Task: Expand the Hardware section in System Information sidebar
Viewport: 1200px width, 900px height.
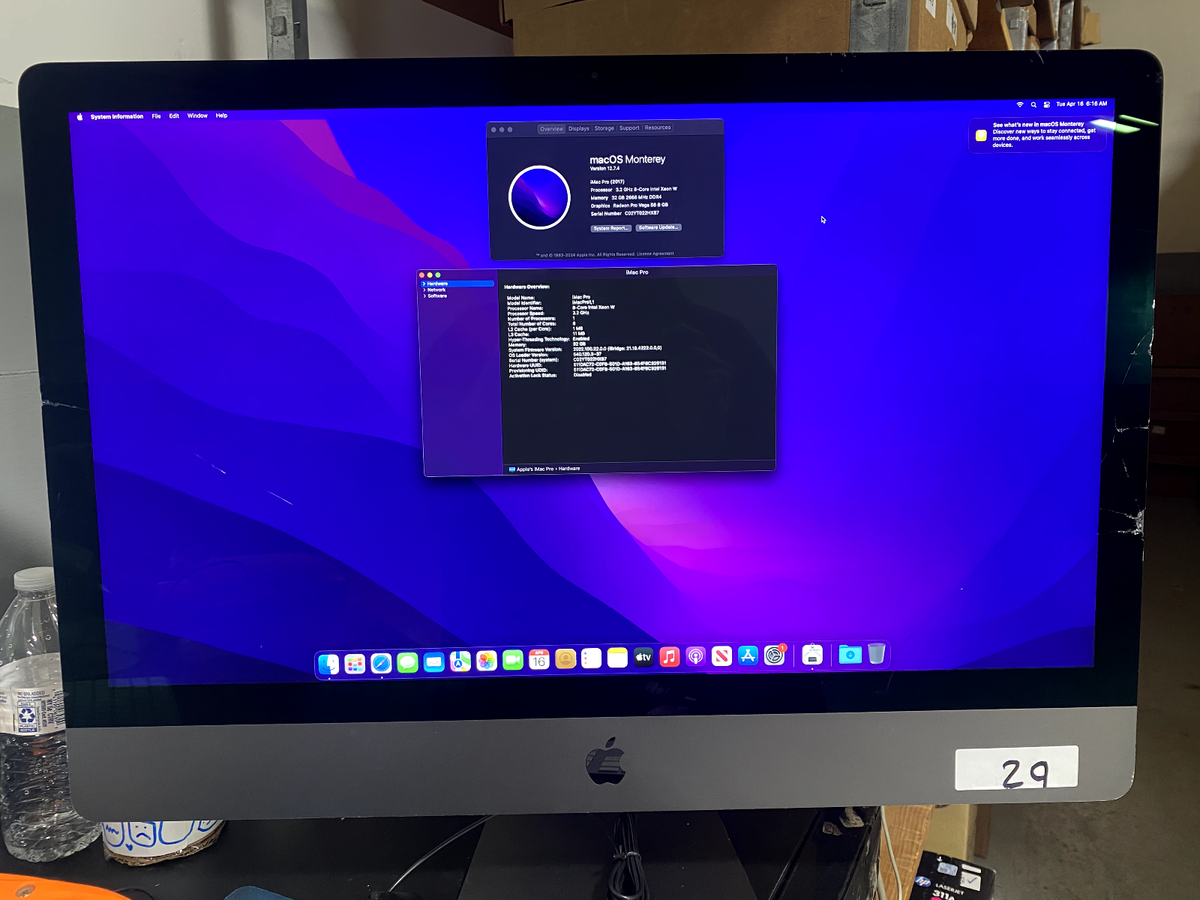Action: (426, 284)
